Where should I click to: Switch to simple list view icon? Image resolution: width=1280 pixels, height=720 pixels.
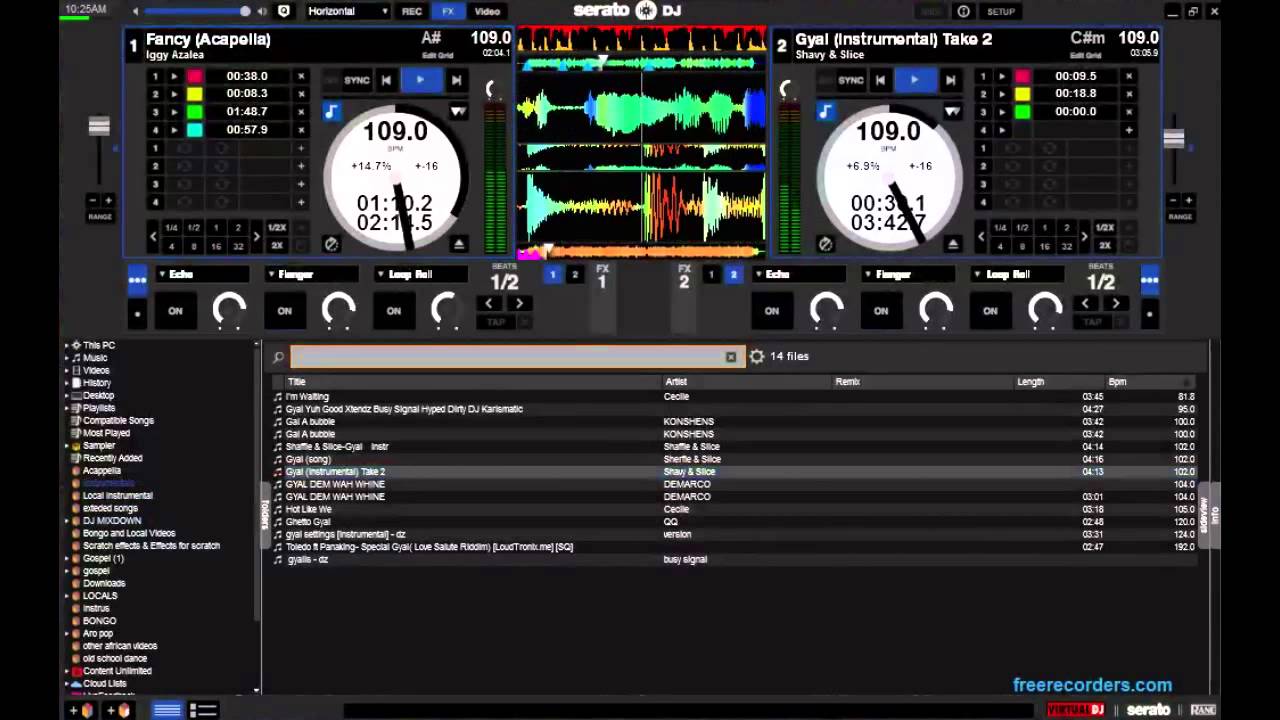coord(167,710)
